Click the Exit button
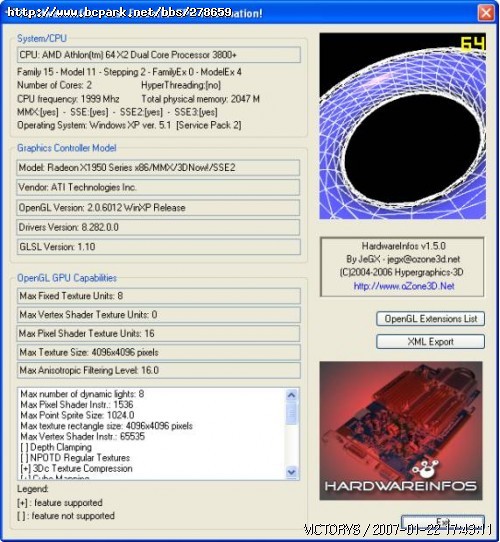 click(x=443, y=522)
